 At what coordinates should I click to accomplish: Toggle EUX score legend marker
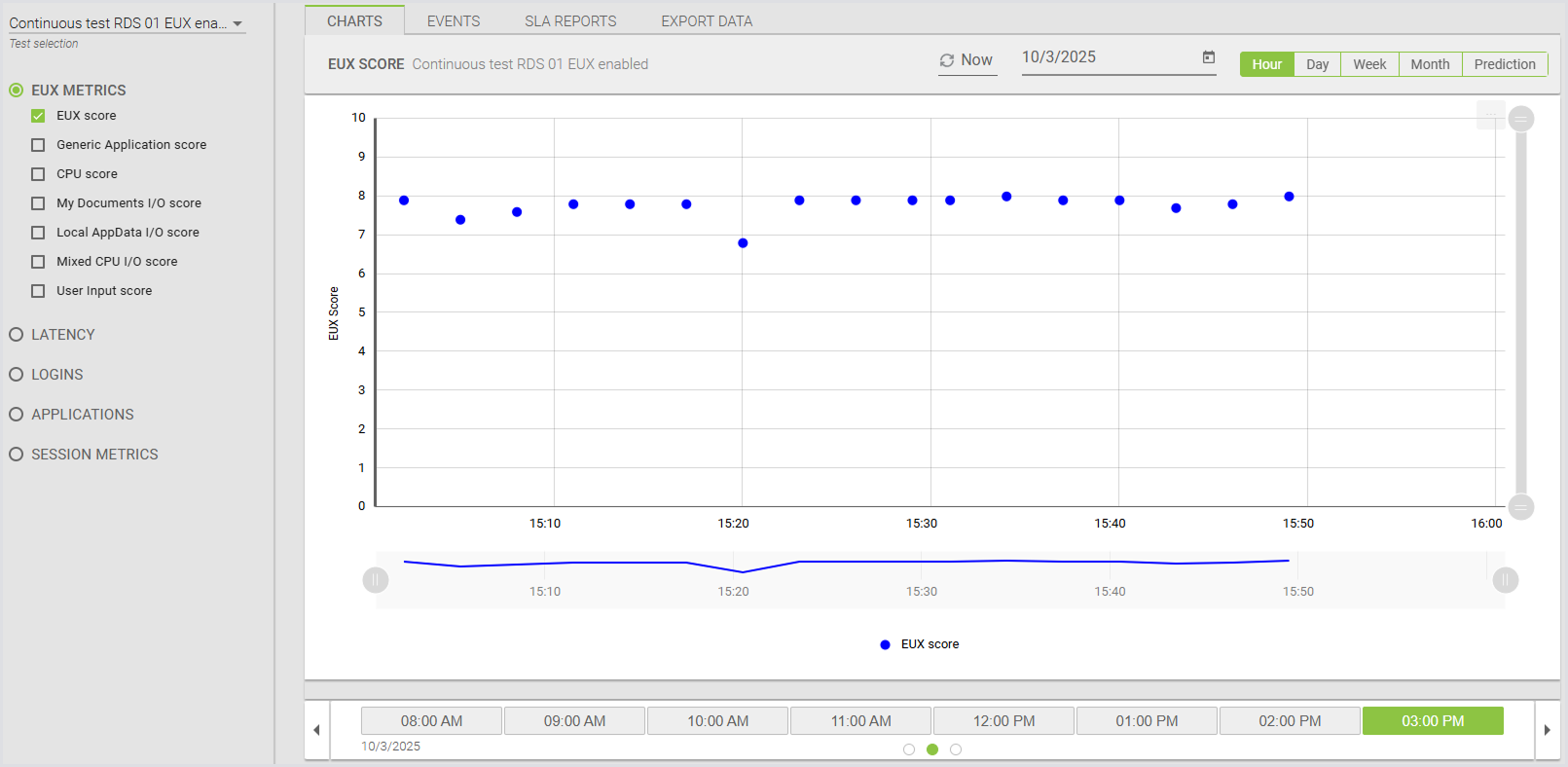point(885,644)
